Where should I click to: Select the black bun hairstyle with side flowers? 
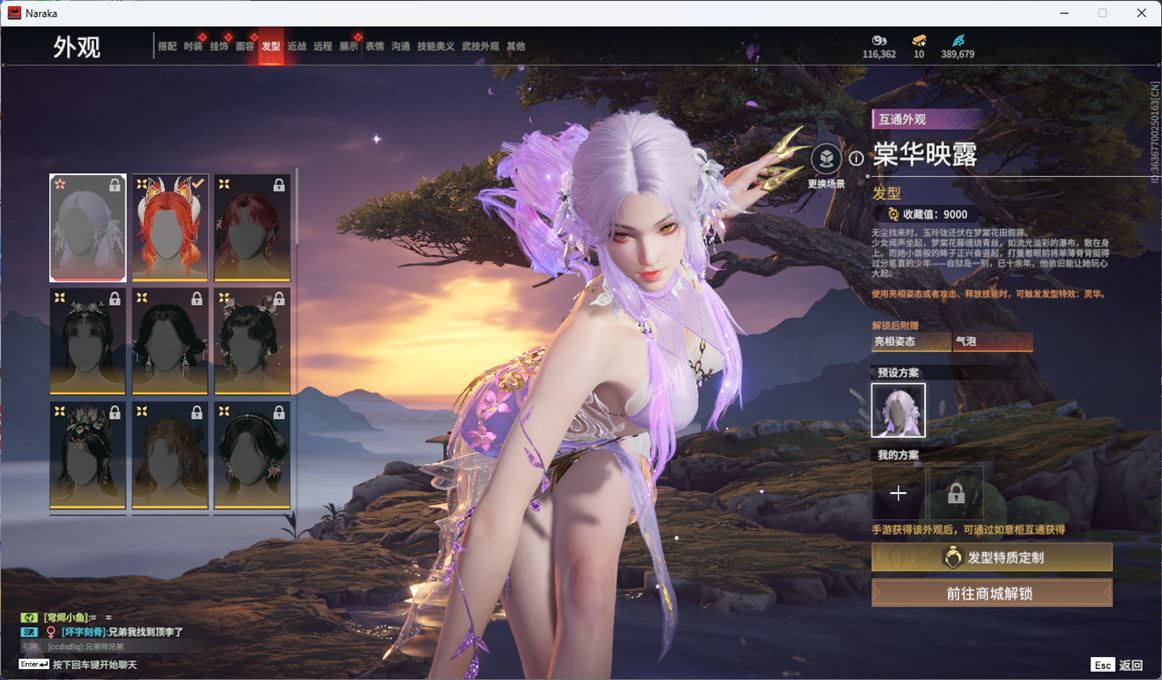tap(252, 341)
